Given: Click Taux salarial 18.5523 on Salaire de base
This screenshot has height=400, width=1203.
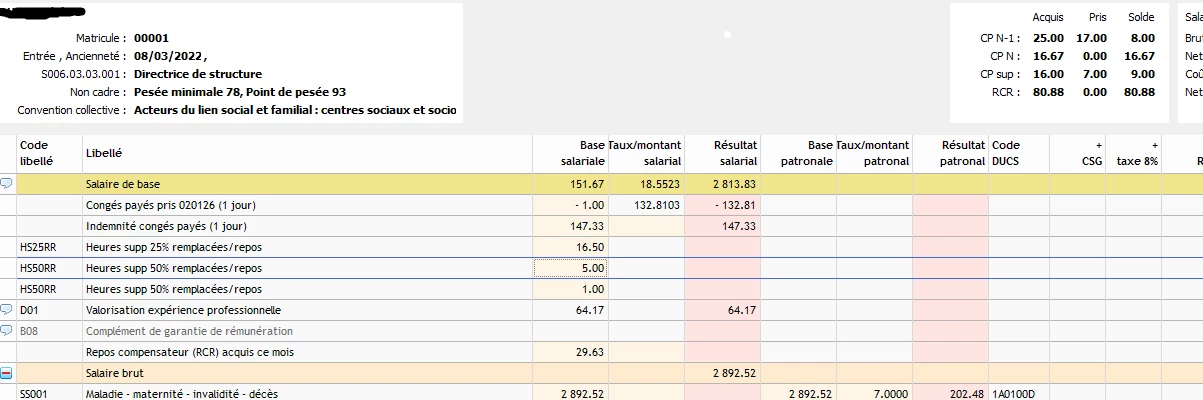Looking at the screenshot, I should point(647,184).
